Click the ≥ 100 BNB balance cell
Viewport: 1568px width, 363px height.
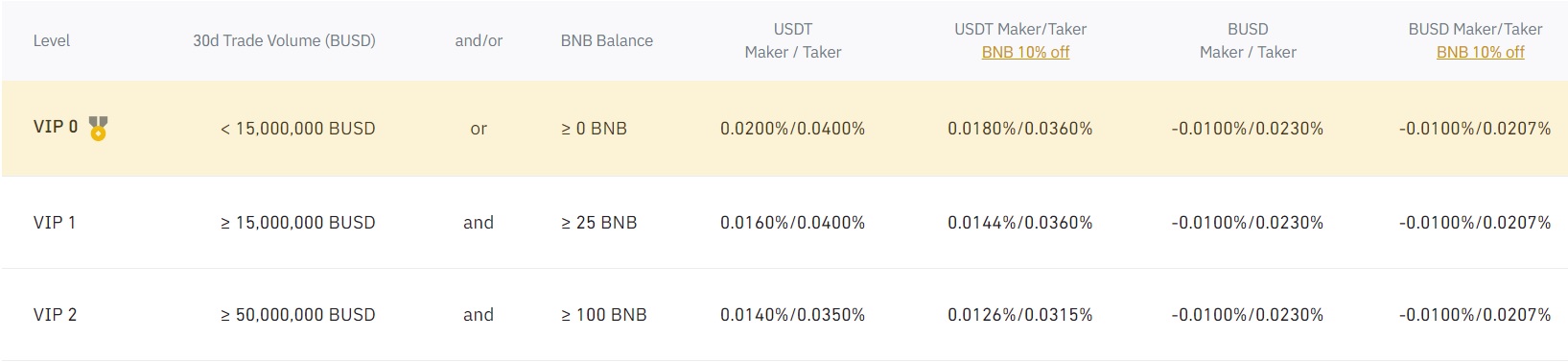pos(604,315)
